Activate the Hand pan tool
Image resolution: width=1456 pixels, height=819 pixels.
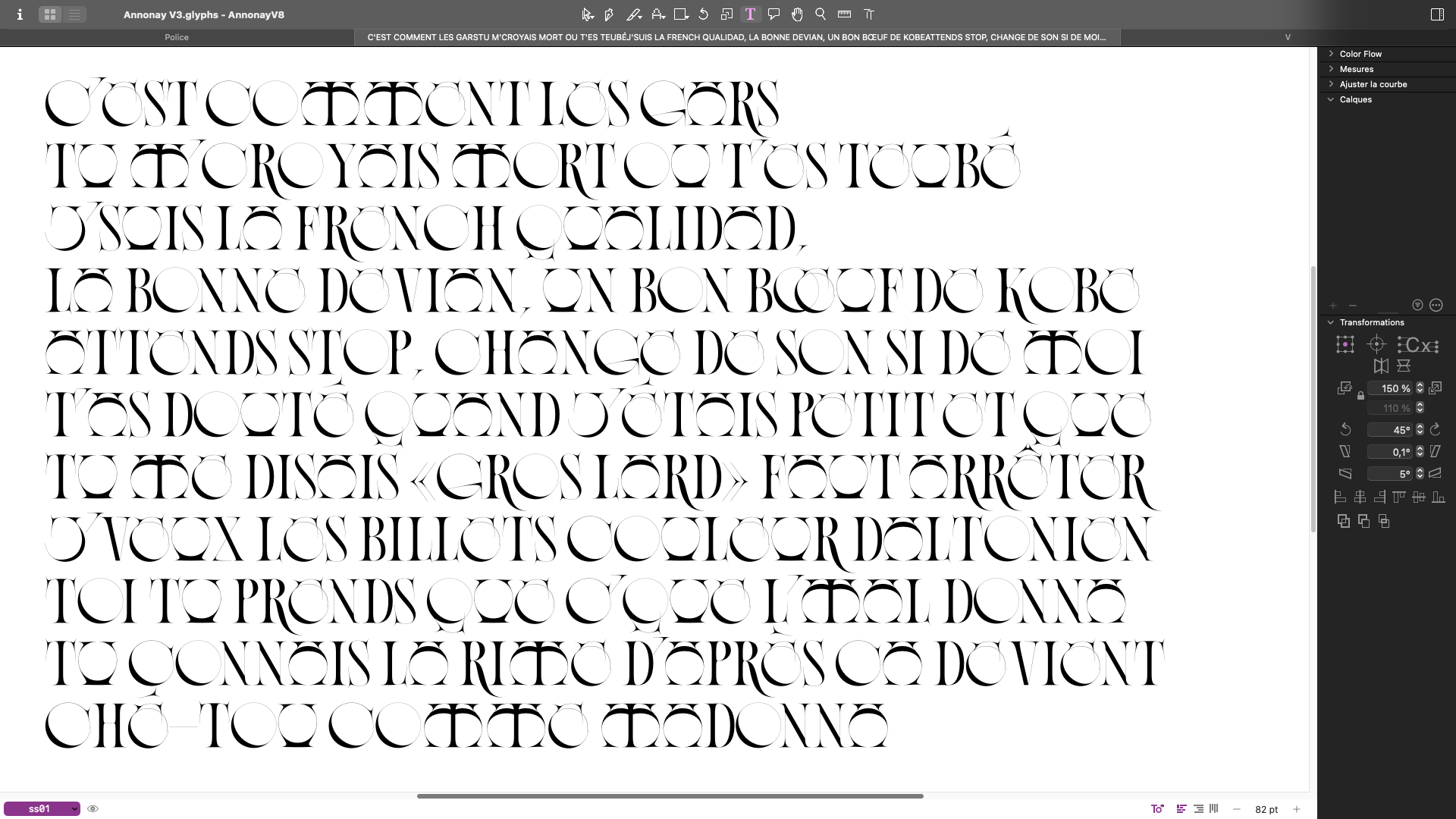tap(797, 14)
